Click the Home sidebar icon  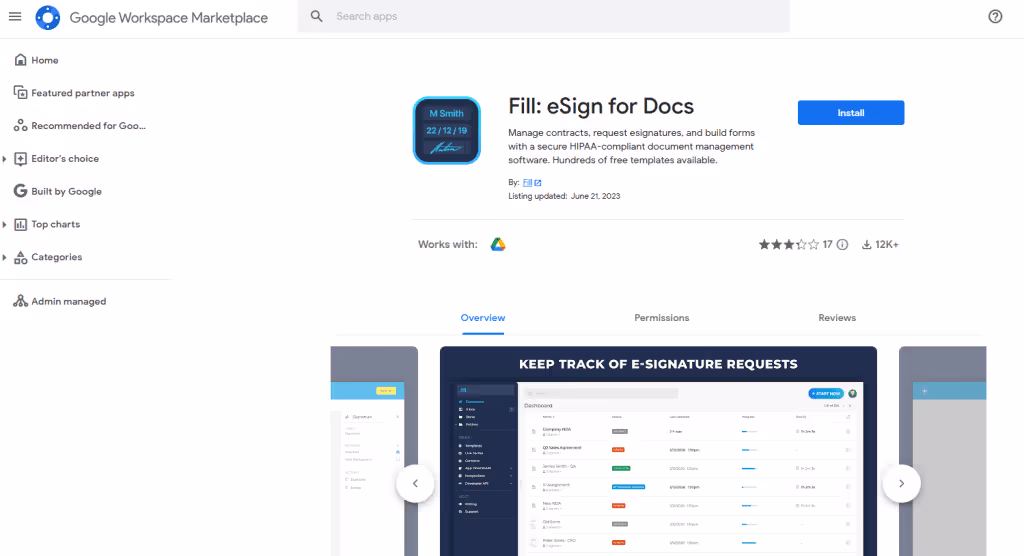click(20, 59)
